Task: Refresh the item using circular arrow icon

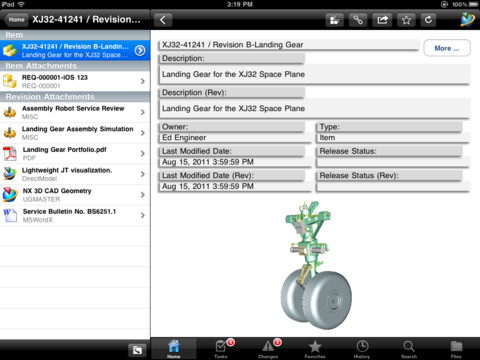Action: tap(428, 20)
